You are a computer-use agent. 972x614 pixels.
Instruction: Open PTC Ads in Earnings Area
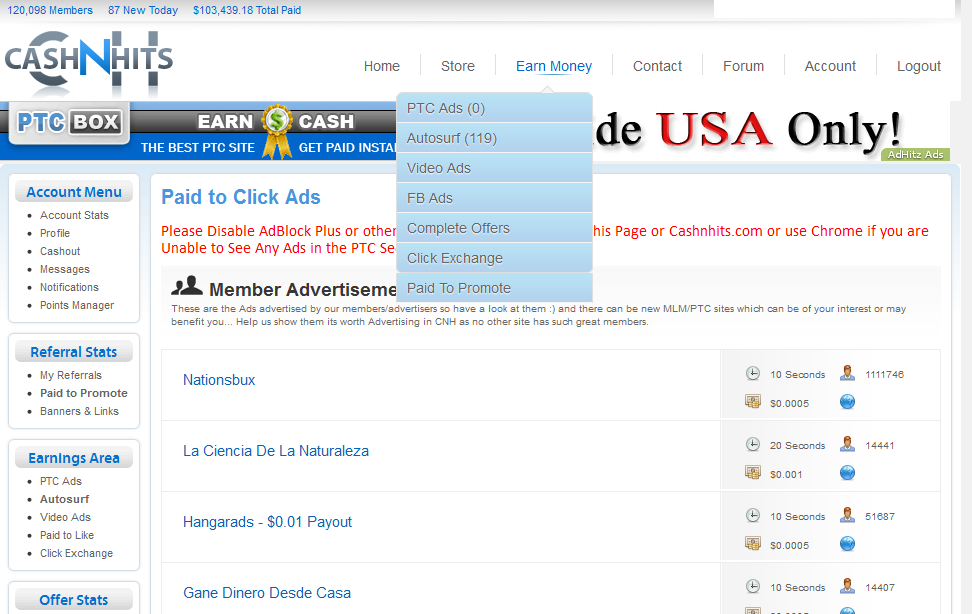click(x=61, y=481)
